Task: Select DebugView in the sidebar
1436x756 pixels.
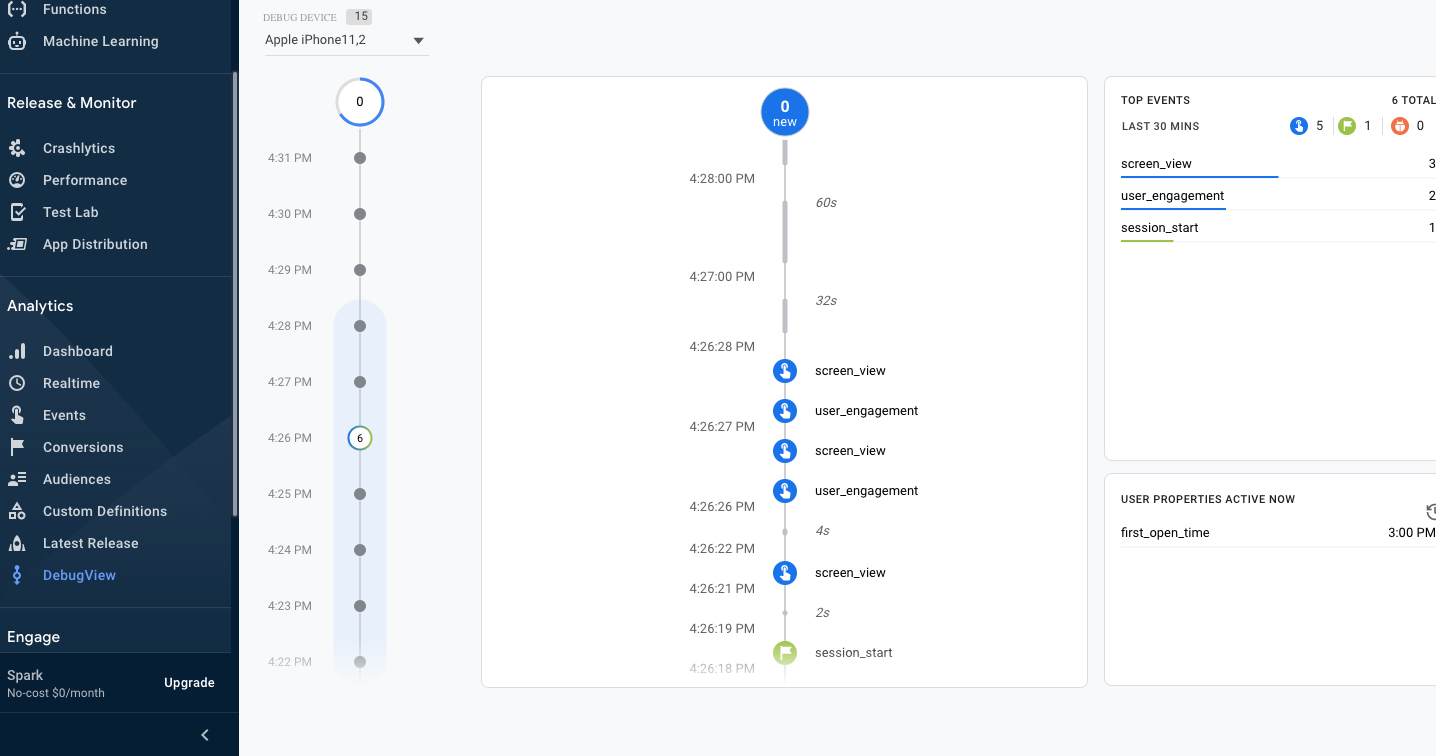Action: [79, 575]
